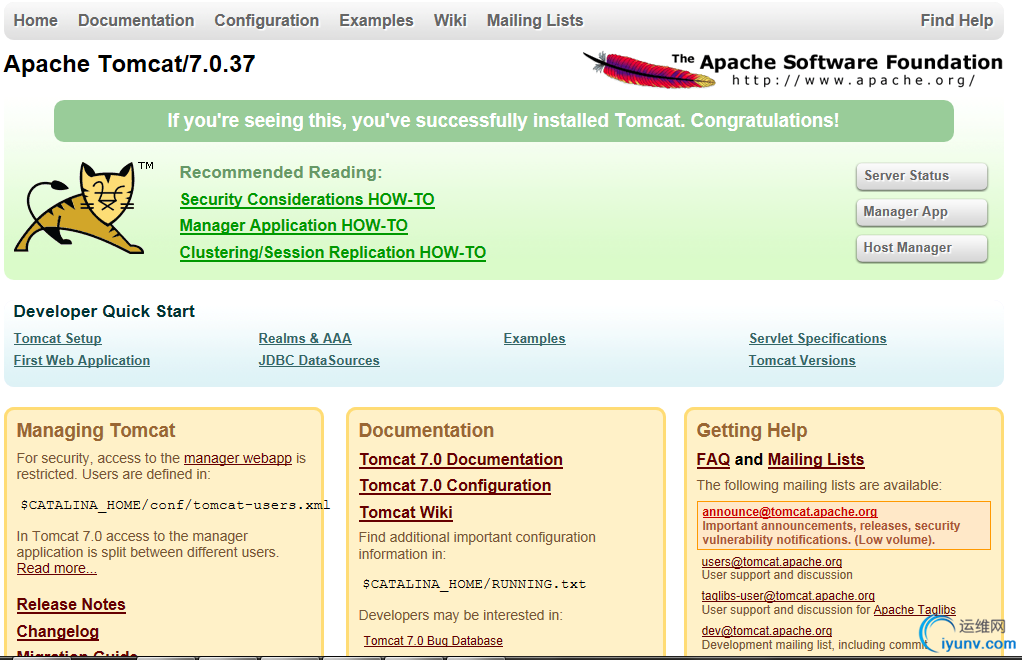Image resolution: width=1022 pixels, height=660 pixels.
Task: Click the Managing Tomcat heading
Action: coord(96,430)
